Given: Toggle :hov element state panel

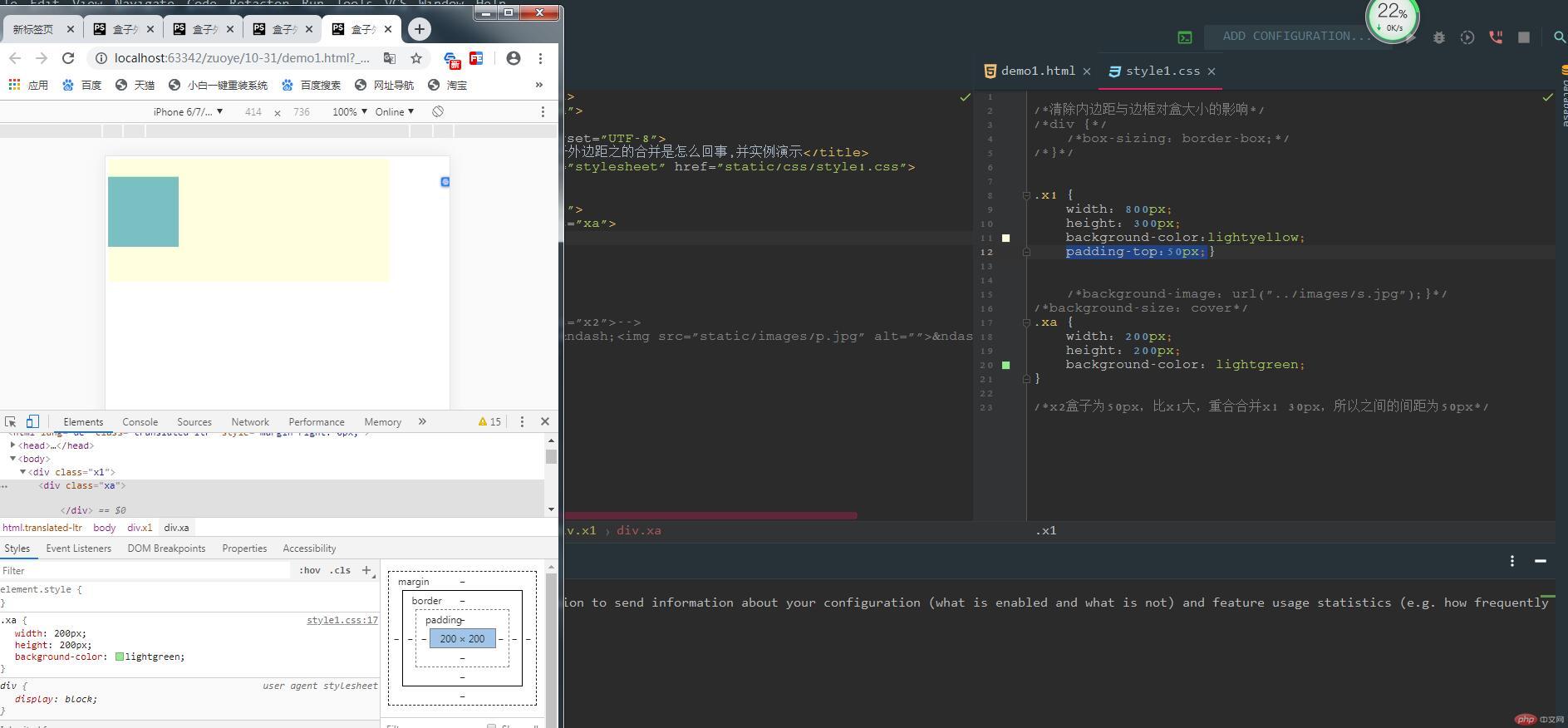Looking at the screenshot, I should coord(310,570).
